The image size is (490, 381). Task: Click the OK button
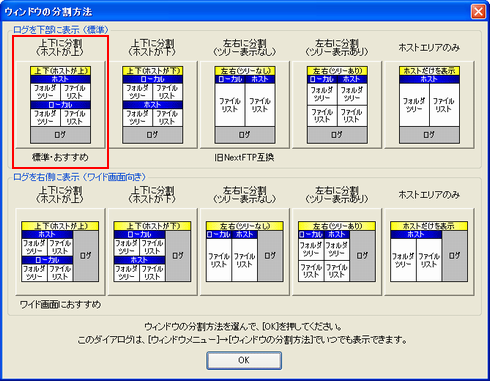tap(244, 360)
